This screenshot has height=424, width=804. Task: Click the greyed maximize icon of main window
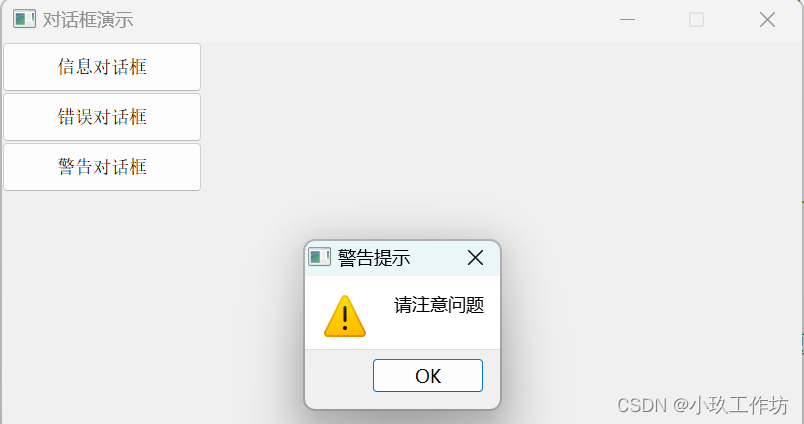tap(696, 19)
